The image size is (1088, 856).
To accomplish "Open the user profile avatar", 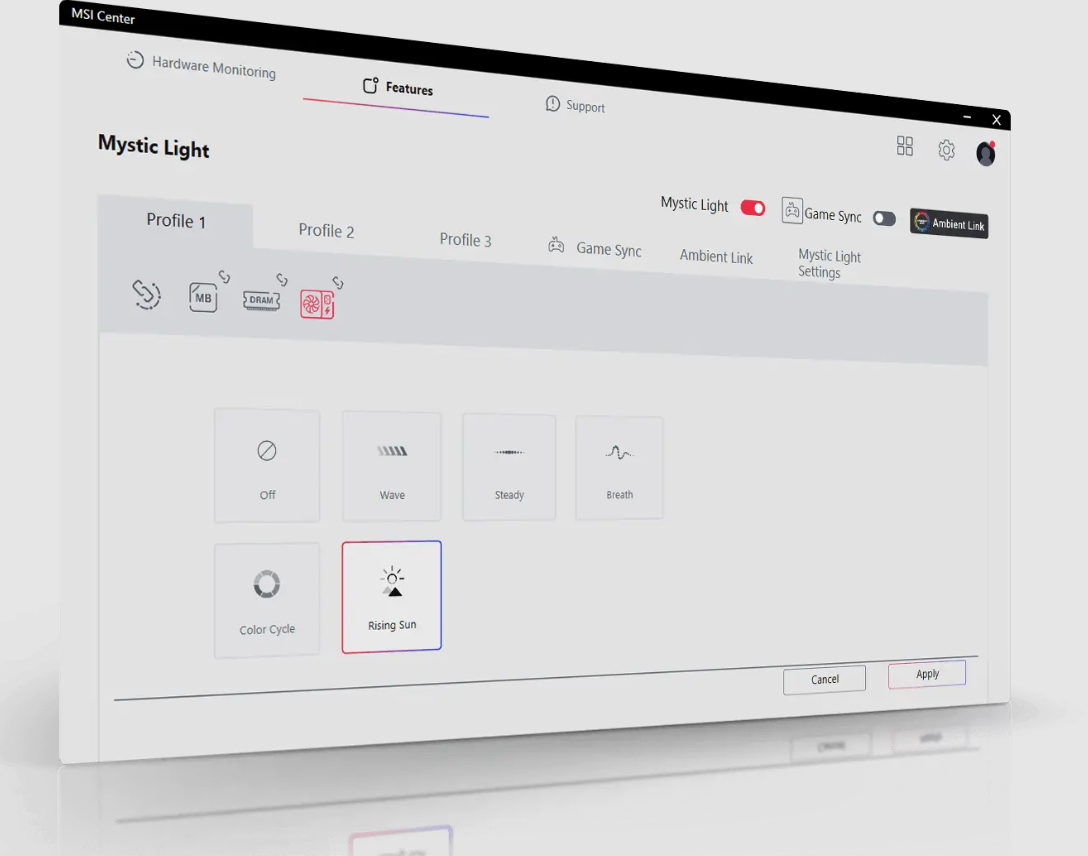I will coord(986,153).
